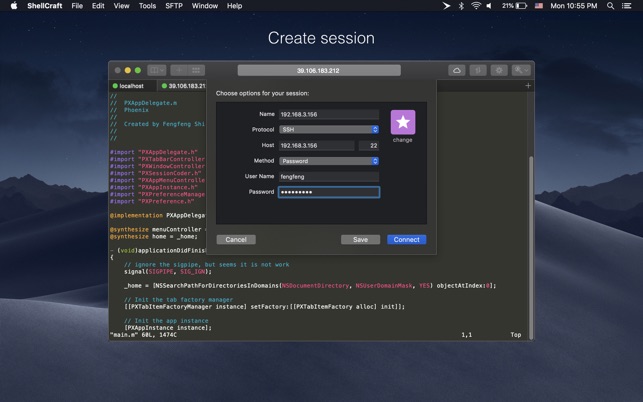Screen dimensions: 643x402
Task: Click the volume icon in the menu bar
Action: pos(489,6)
